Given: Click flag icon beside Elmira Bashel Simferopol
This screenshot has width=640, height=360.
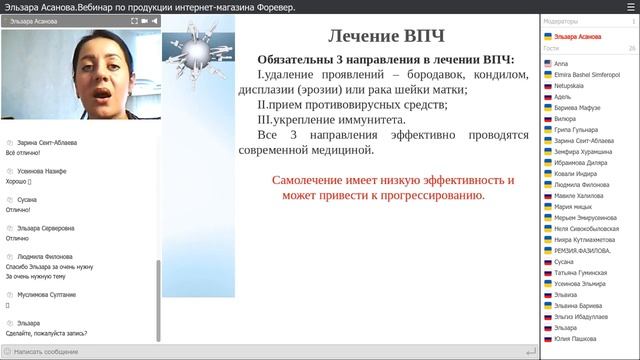Looking at the screenshot, I should (x=548, y=75).
